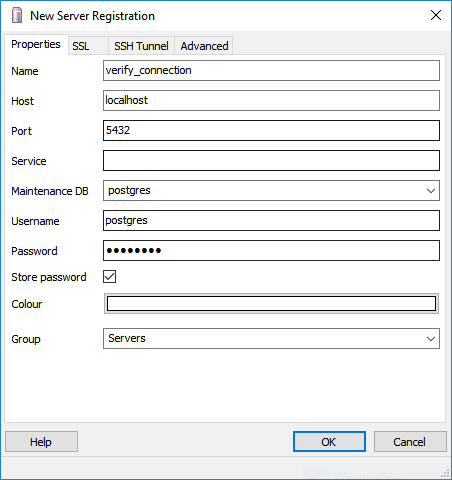The height and width of the screenshot is (480, 452).
Task: Select the Port field containing 5432
Action: click(x=271, y=131)
